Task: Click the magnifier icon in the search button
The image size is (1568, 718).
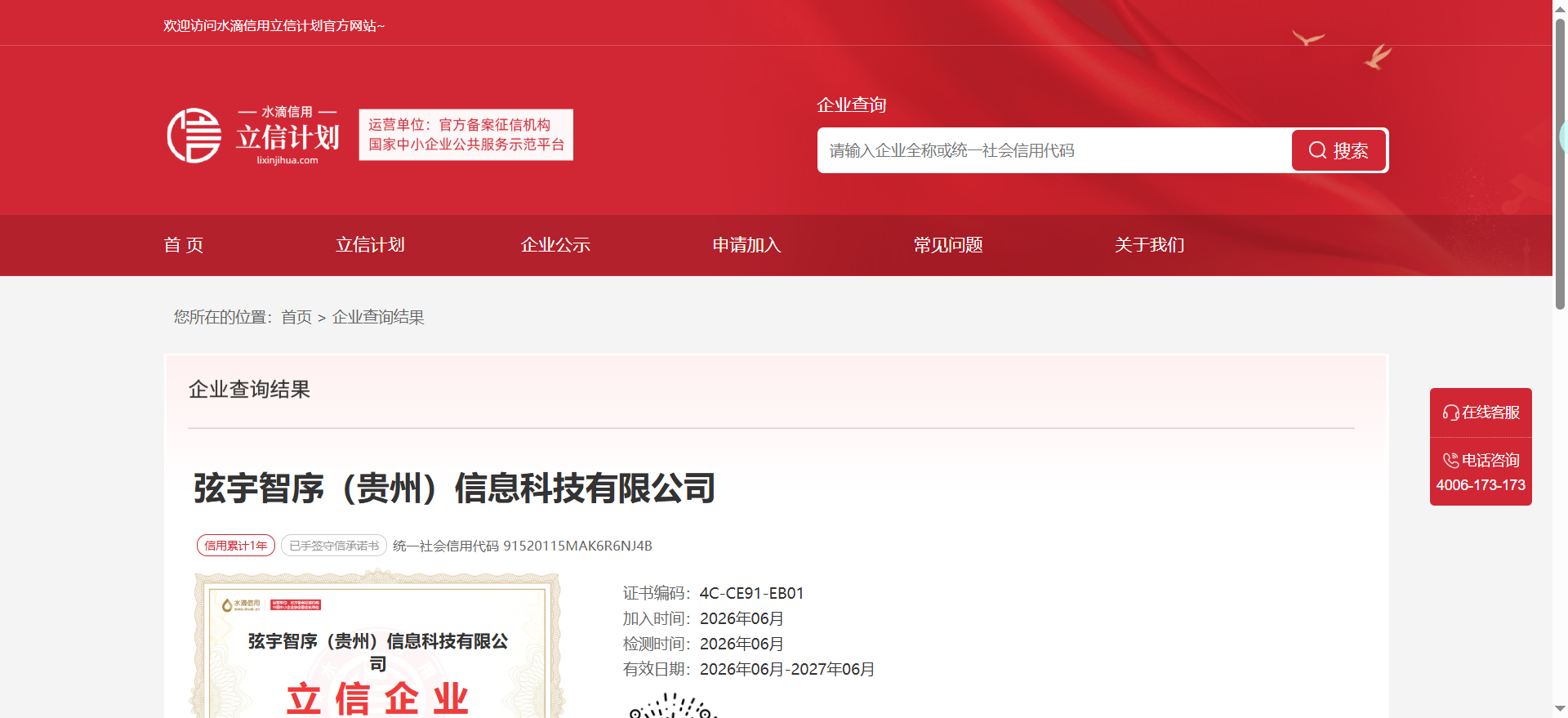Action: click(x=1317, y=150)
